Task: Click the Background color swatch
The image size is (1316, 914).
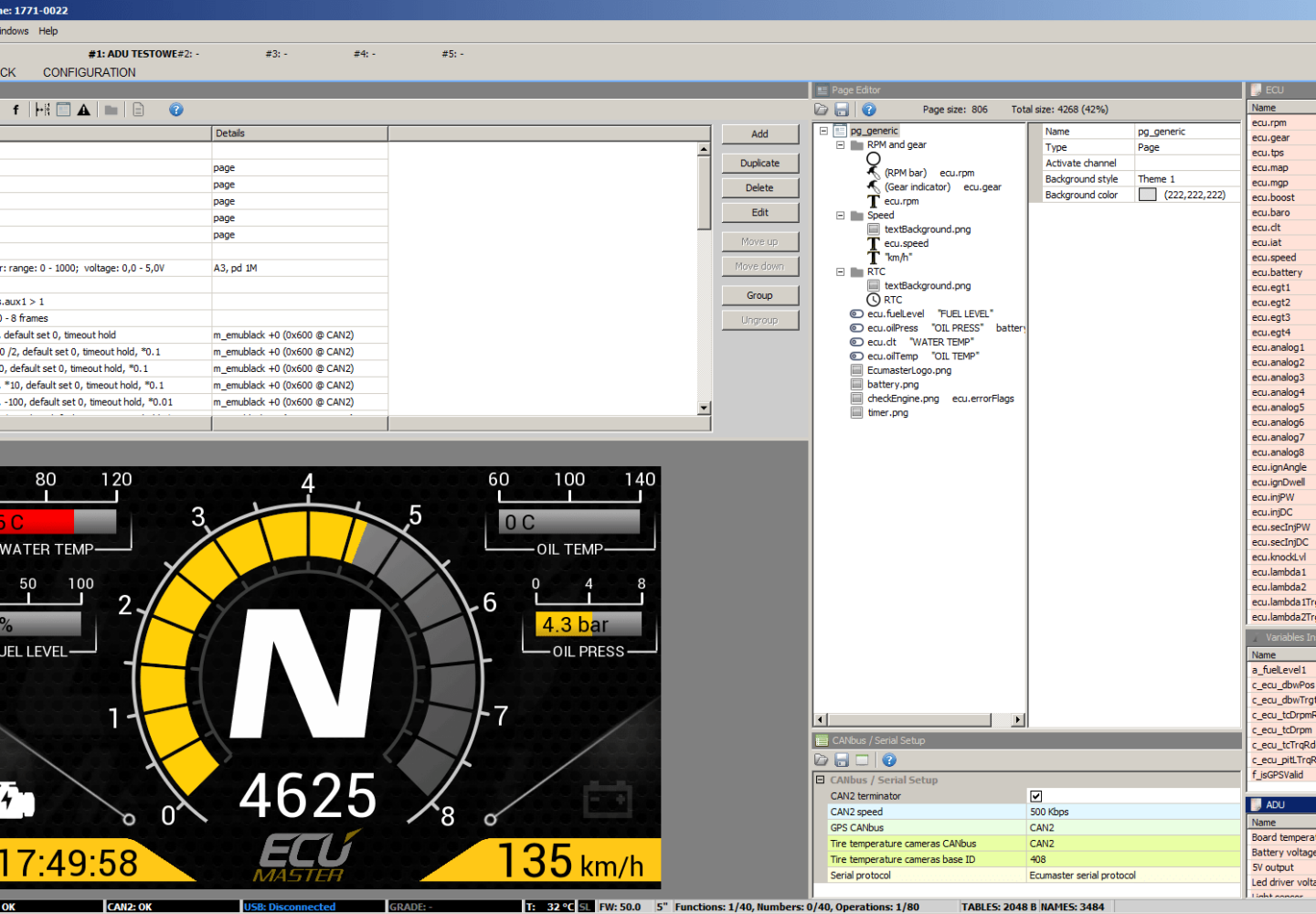Action: tap(1148, 195)
